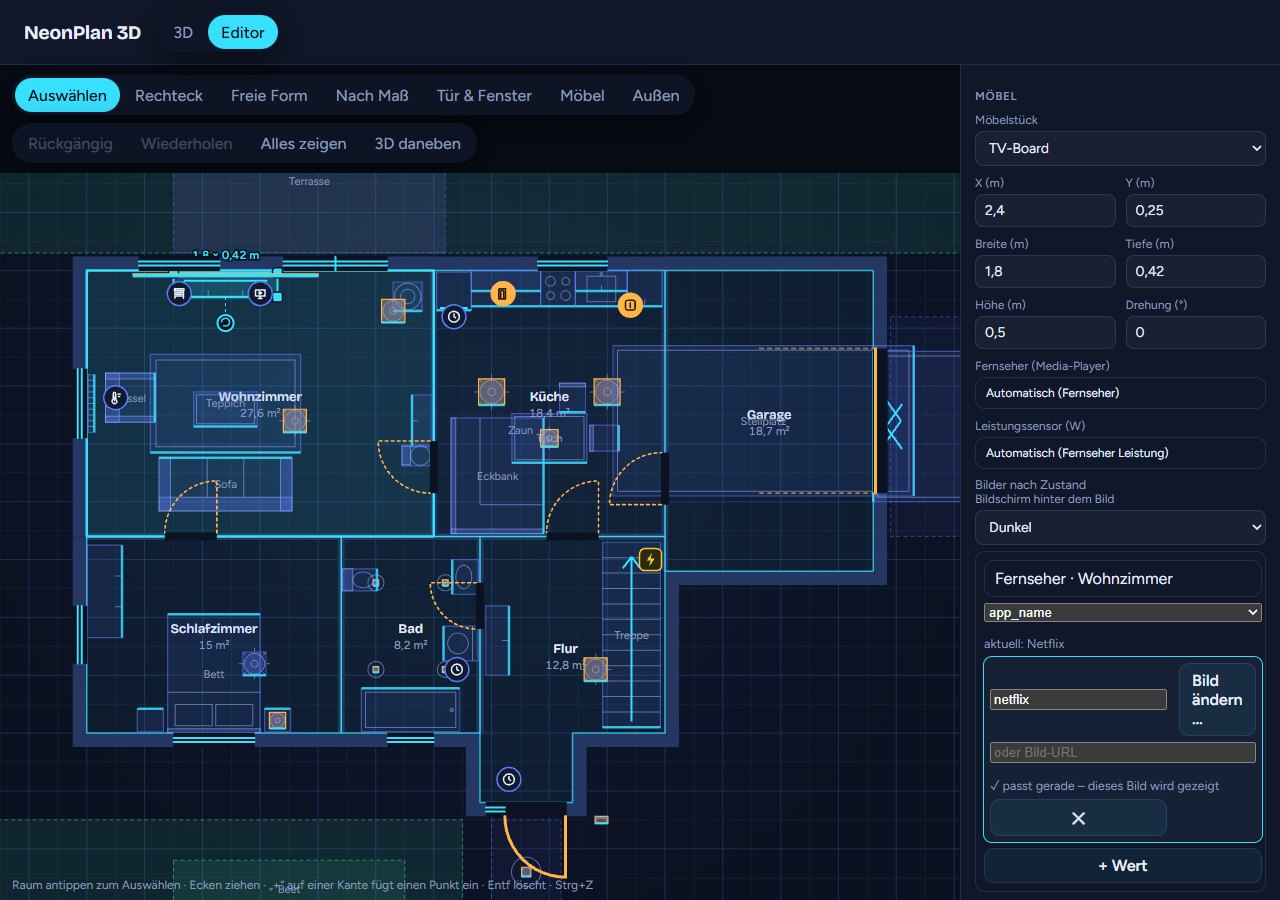Click the small lamp on the Küche Tisch

(x=549, y=438)
